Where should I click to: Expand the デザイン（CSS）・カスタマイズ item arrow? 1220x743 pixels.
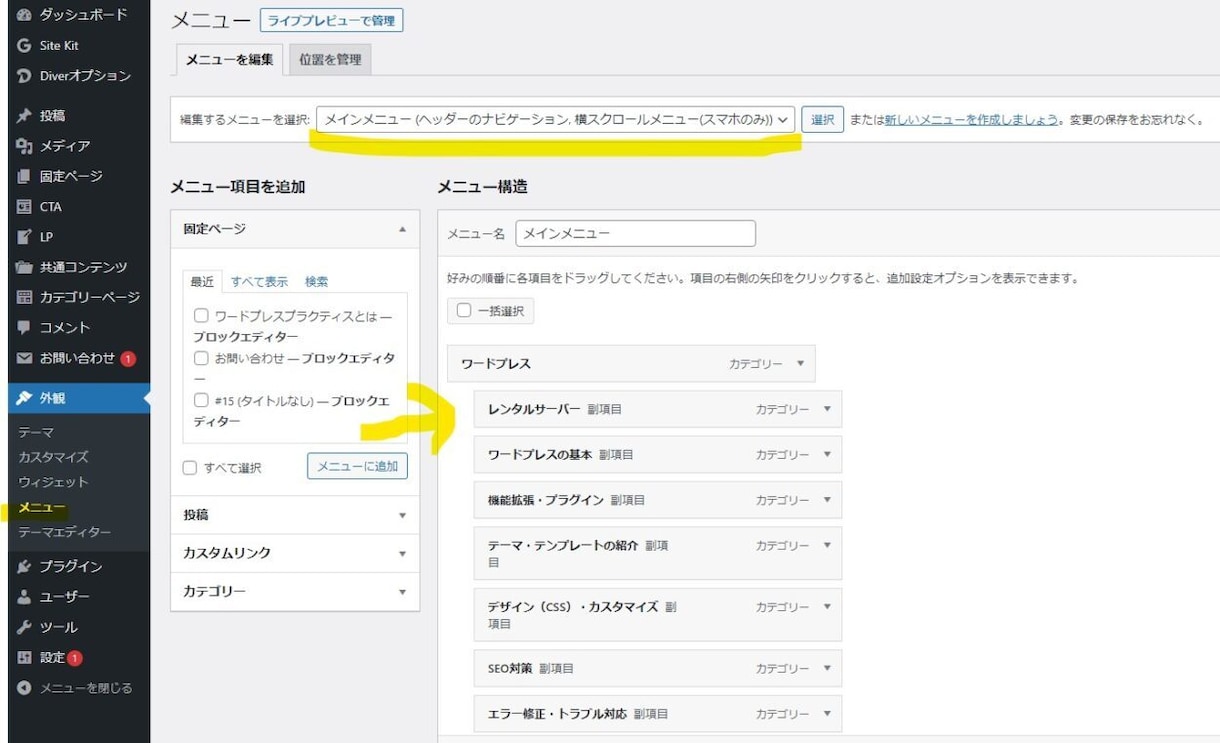tap(827, 607)
